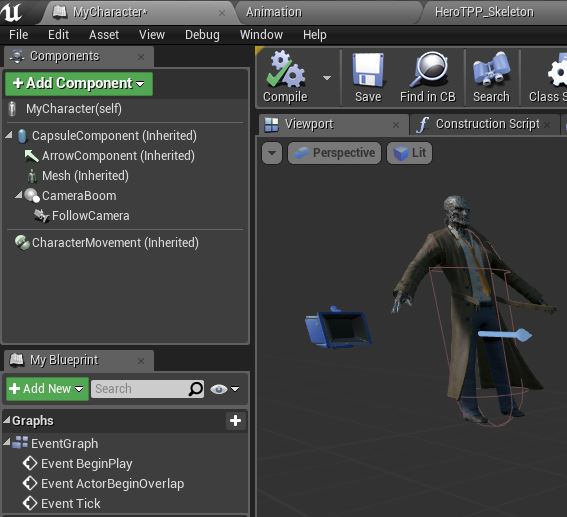
Task: Open the Edit menu
Action: tap(58, 35)
